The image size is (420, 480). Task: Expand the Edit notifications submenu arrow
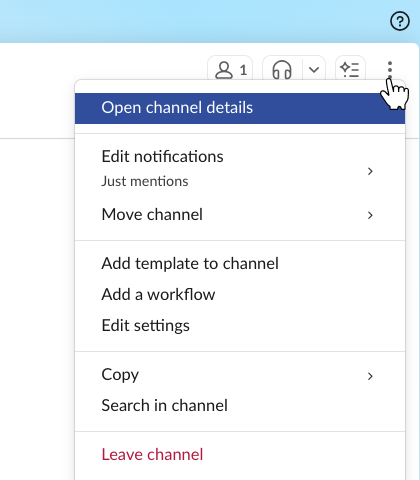(x=370, y=171)
